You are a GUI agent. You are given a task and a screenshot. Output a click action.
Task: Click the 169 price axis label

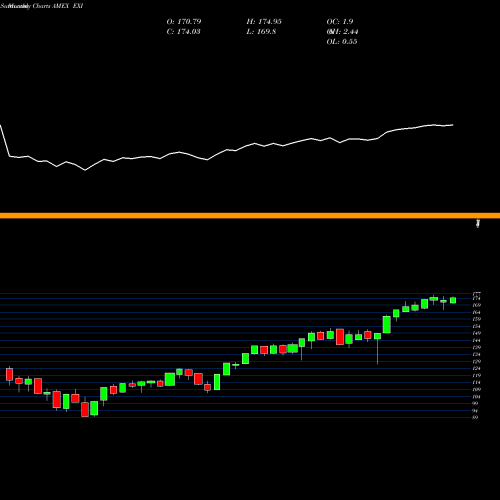476,305
